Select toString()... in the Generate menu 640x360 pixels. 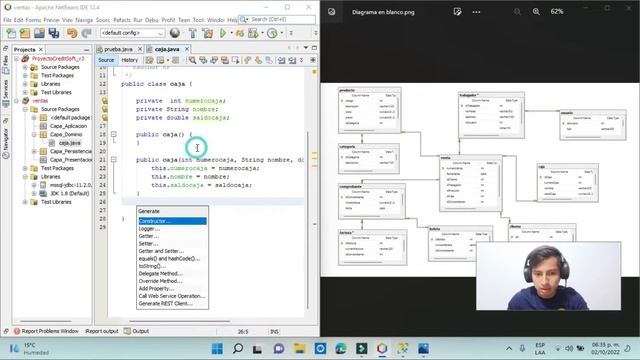pyautogui.click(x=172, y=266)
